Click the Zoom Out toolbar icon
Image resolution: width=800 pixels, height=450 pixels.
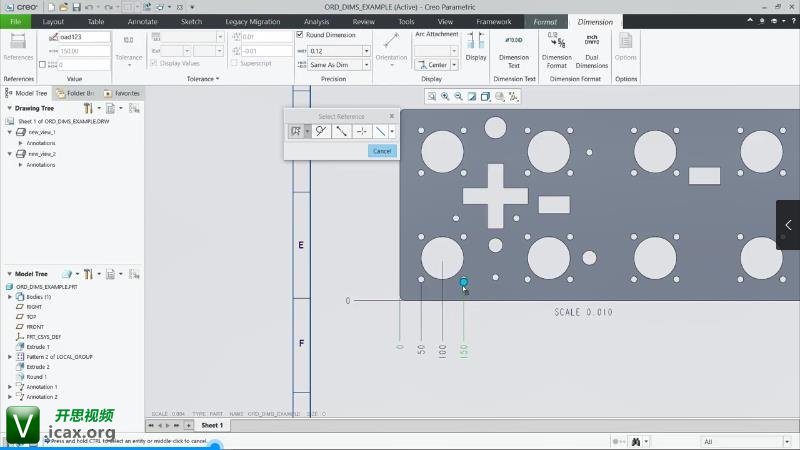[458, 97]
